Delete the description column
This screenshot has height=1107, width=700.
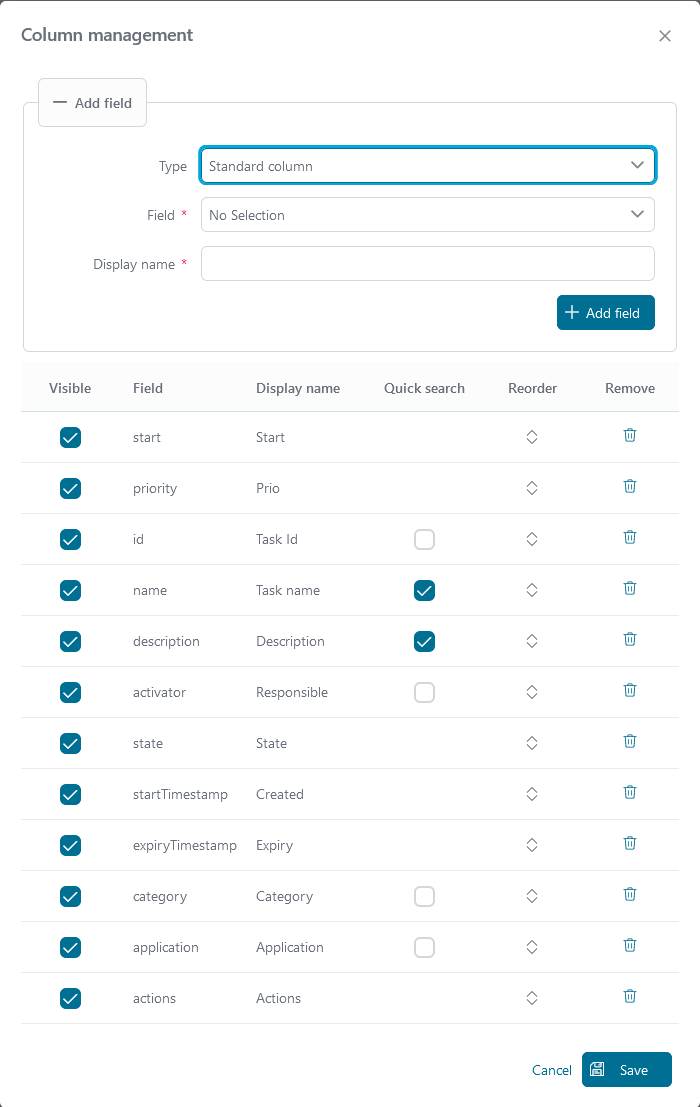click(x=630, y=639)
